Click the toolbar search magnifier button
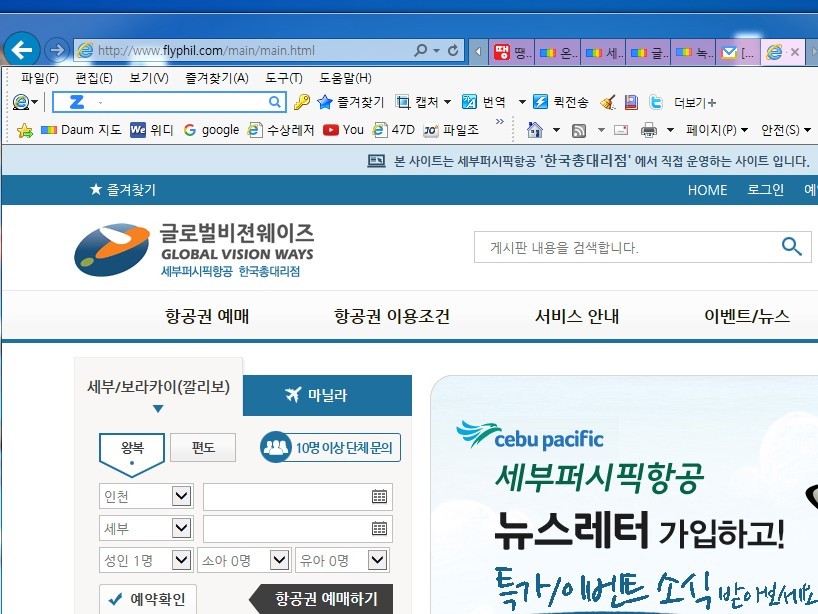This screenshot has width=818, height=614. point(275,102)
